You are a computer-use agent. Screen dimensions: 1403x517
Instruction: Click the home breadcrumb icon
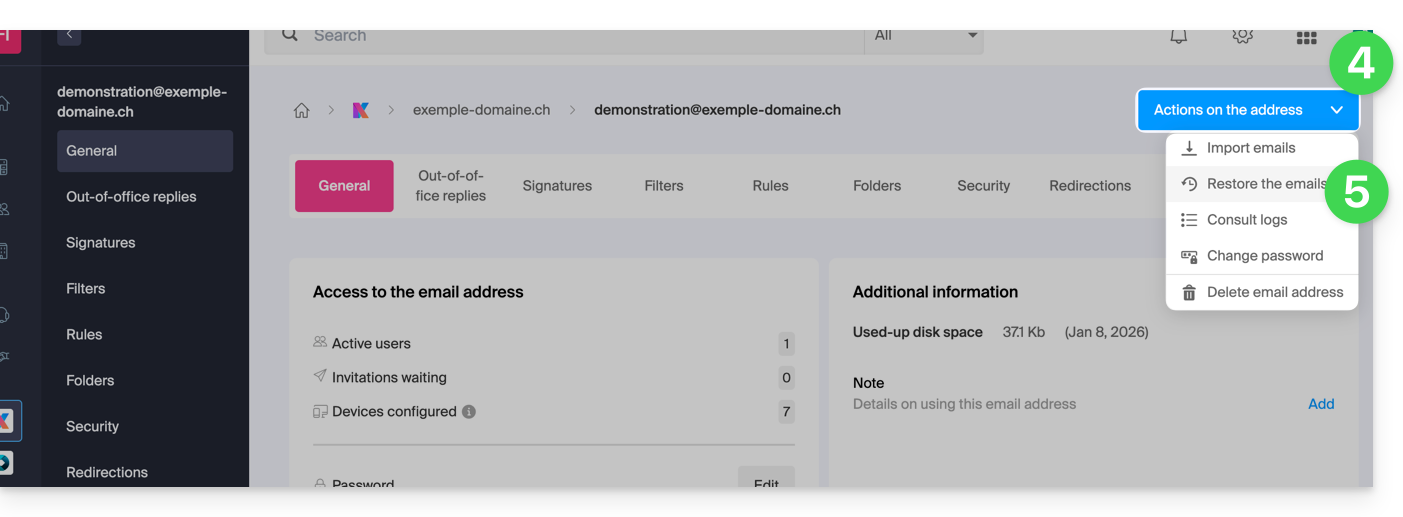coord(301,110)
